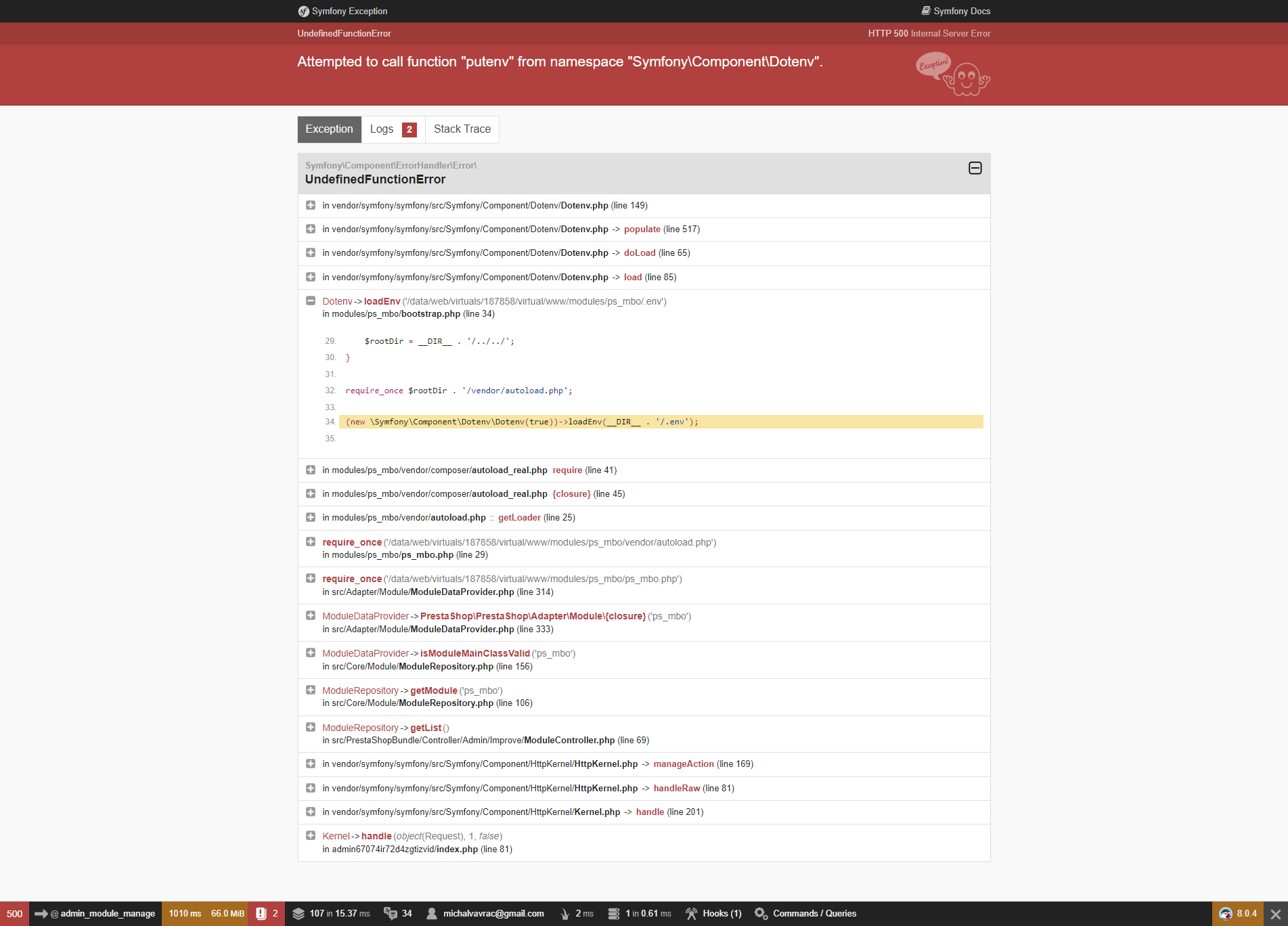
Task: Open the user security icon panel
Action: pyautogui.click(x=432, y=914)
